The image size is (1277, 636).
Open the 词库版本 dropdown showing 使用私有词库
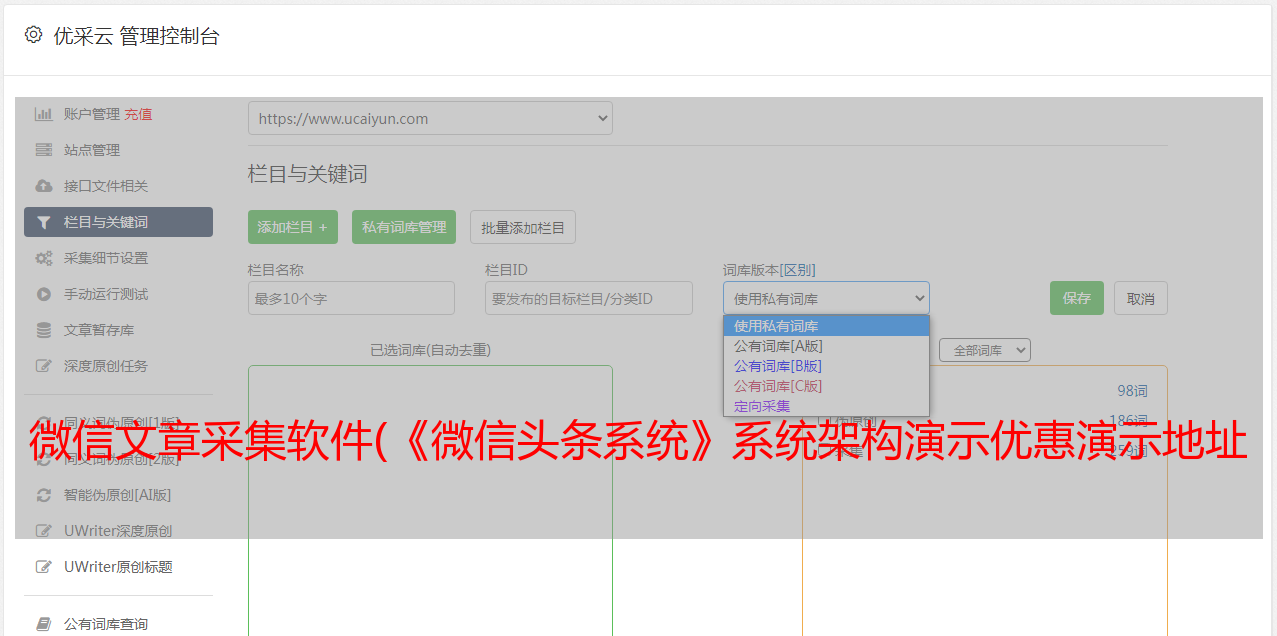tap(826, 298)
